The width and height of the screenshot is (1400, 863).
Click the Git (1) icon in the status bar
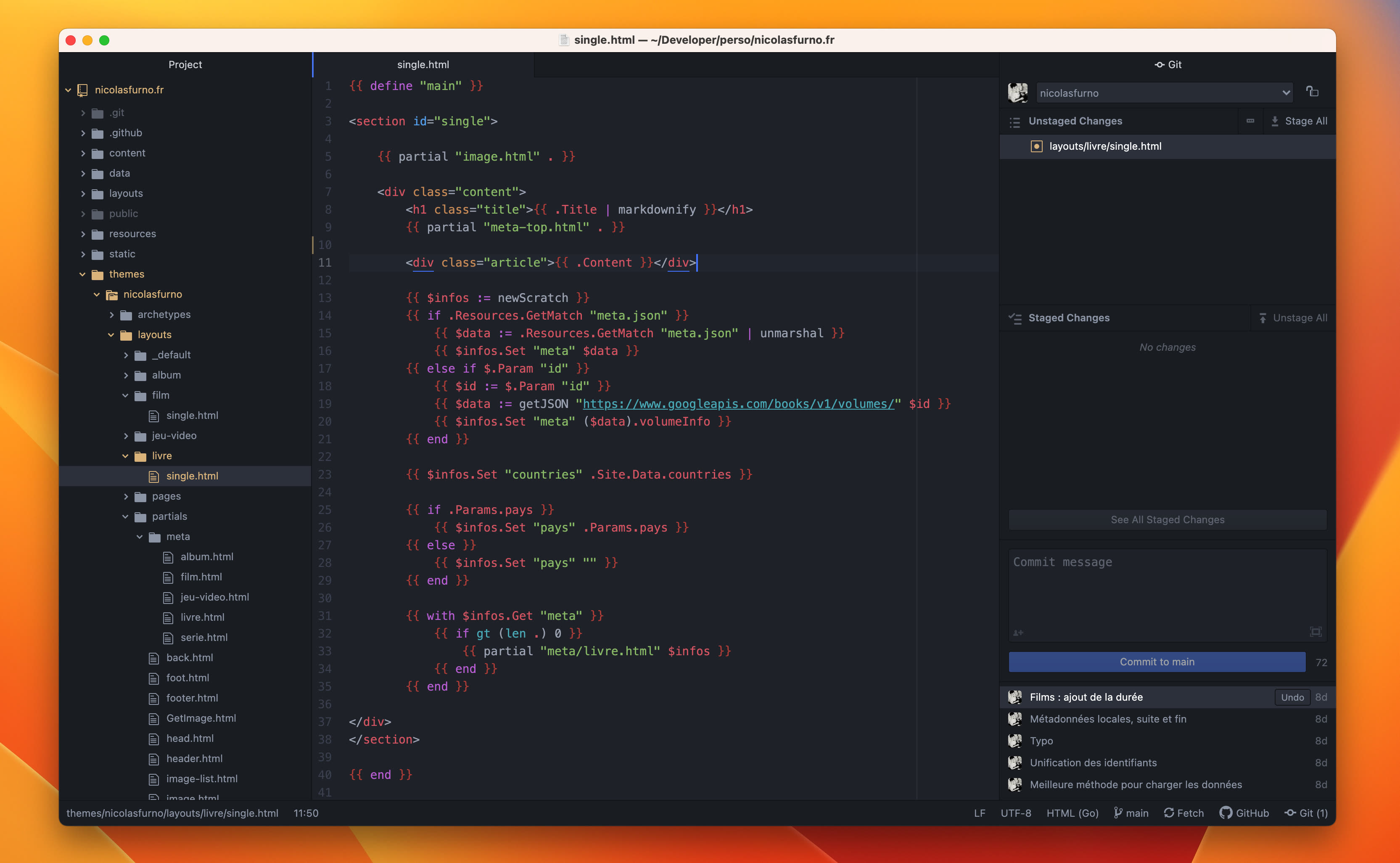(1291, 813)
